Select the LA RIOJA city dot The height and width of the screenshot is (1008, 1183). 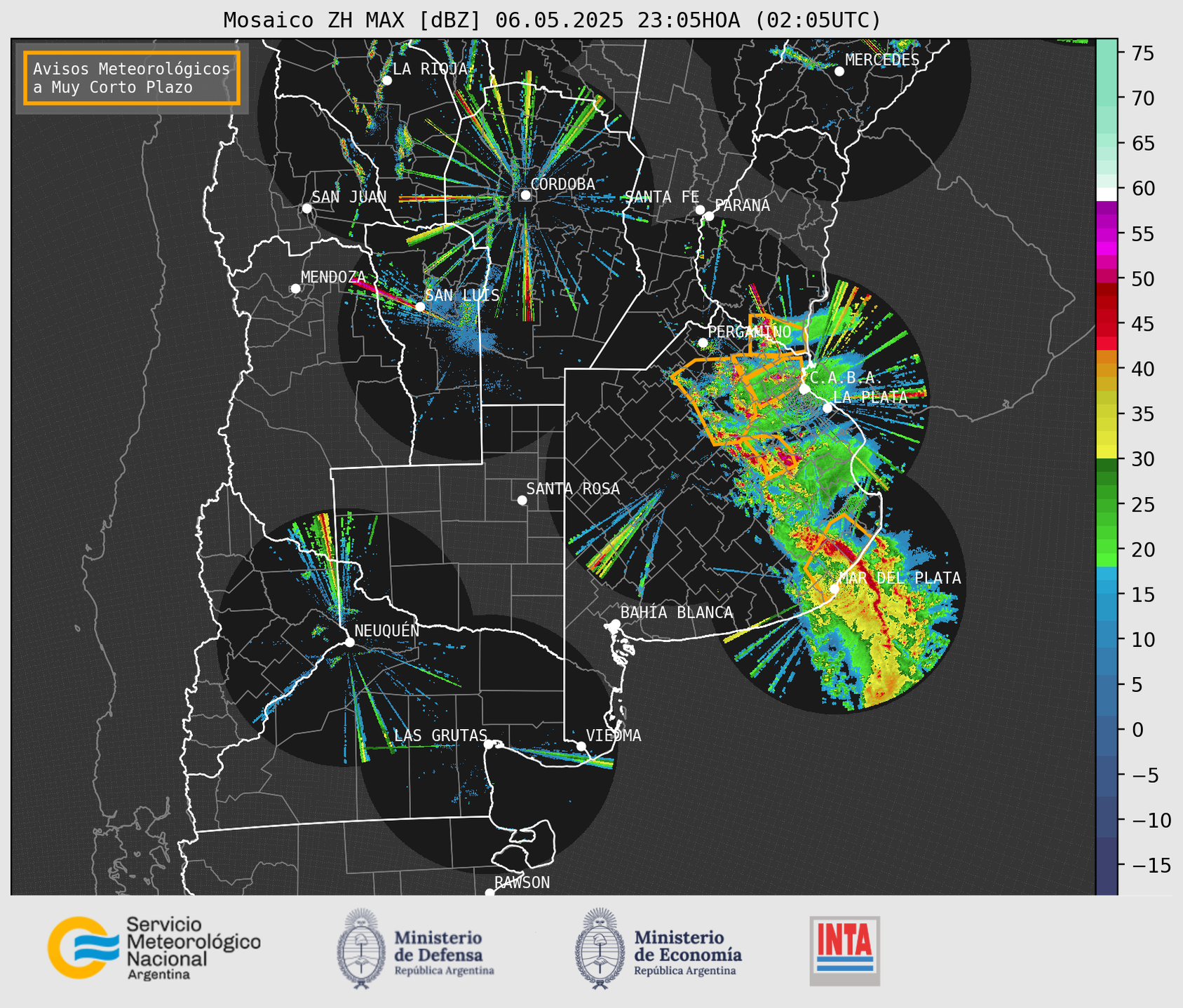point(386,81)
